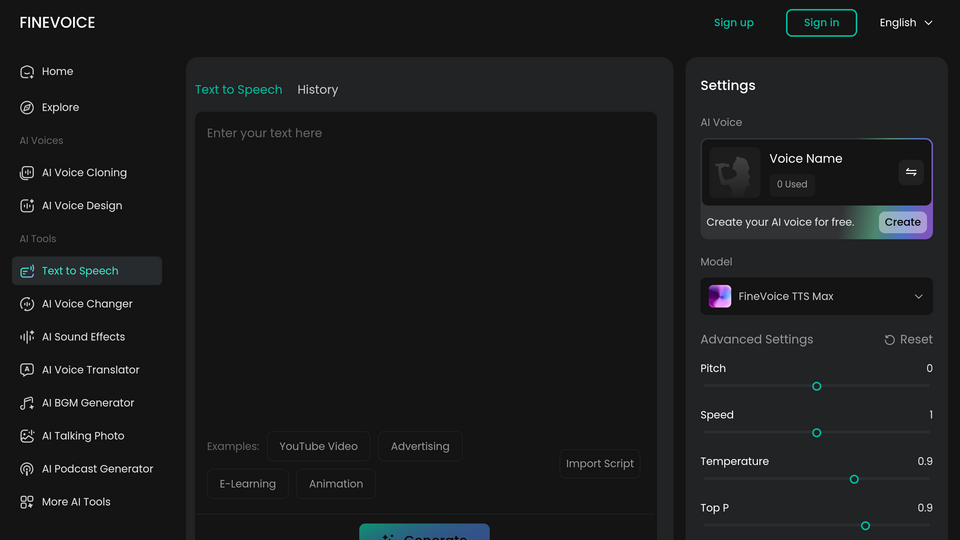
Task: Expand the FineVoice TTS Max model dropdown
Action: 816,296
